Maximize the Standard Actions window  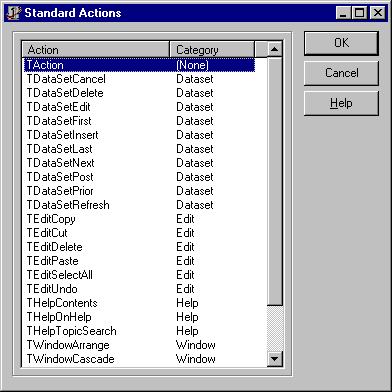359,13
